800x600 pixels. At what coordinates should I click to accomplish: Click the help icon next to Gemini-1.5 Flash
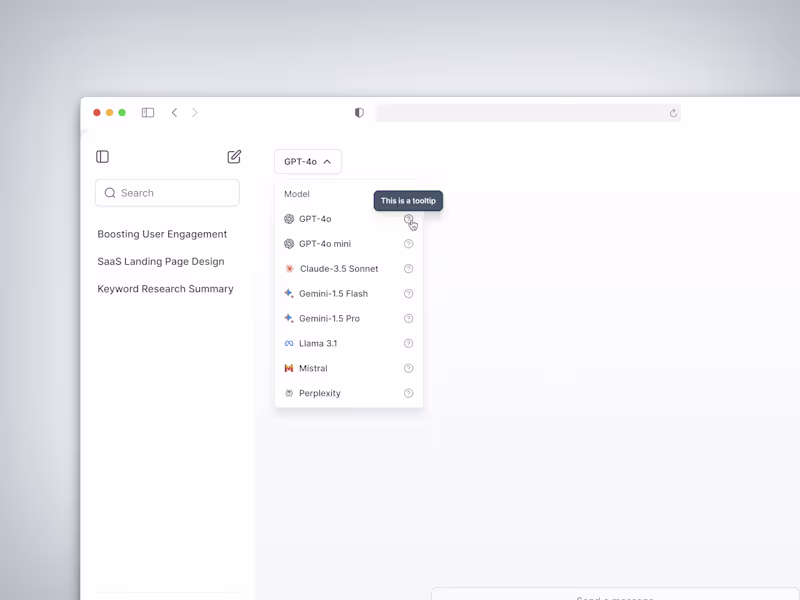(x=408, y=294)
